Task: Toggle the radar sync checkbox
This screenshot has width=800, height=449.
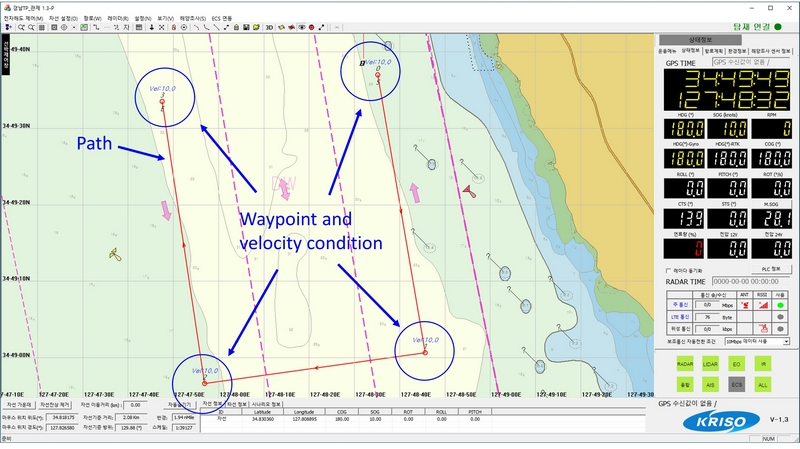Action: click(x=668, y=270)
